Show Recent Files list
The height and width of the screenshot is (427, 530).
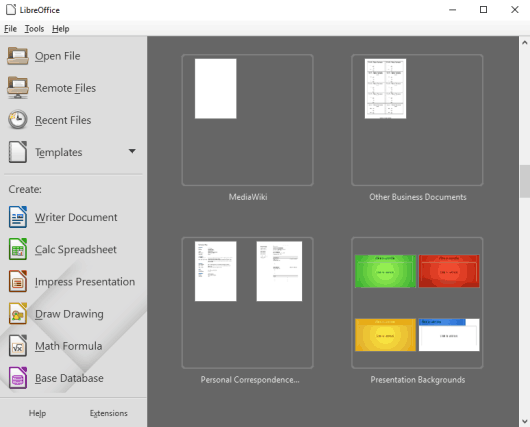click(63, 120)
